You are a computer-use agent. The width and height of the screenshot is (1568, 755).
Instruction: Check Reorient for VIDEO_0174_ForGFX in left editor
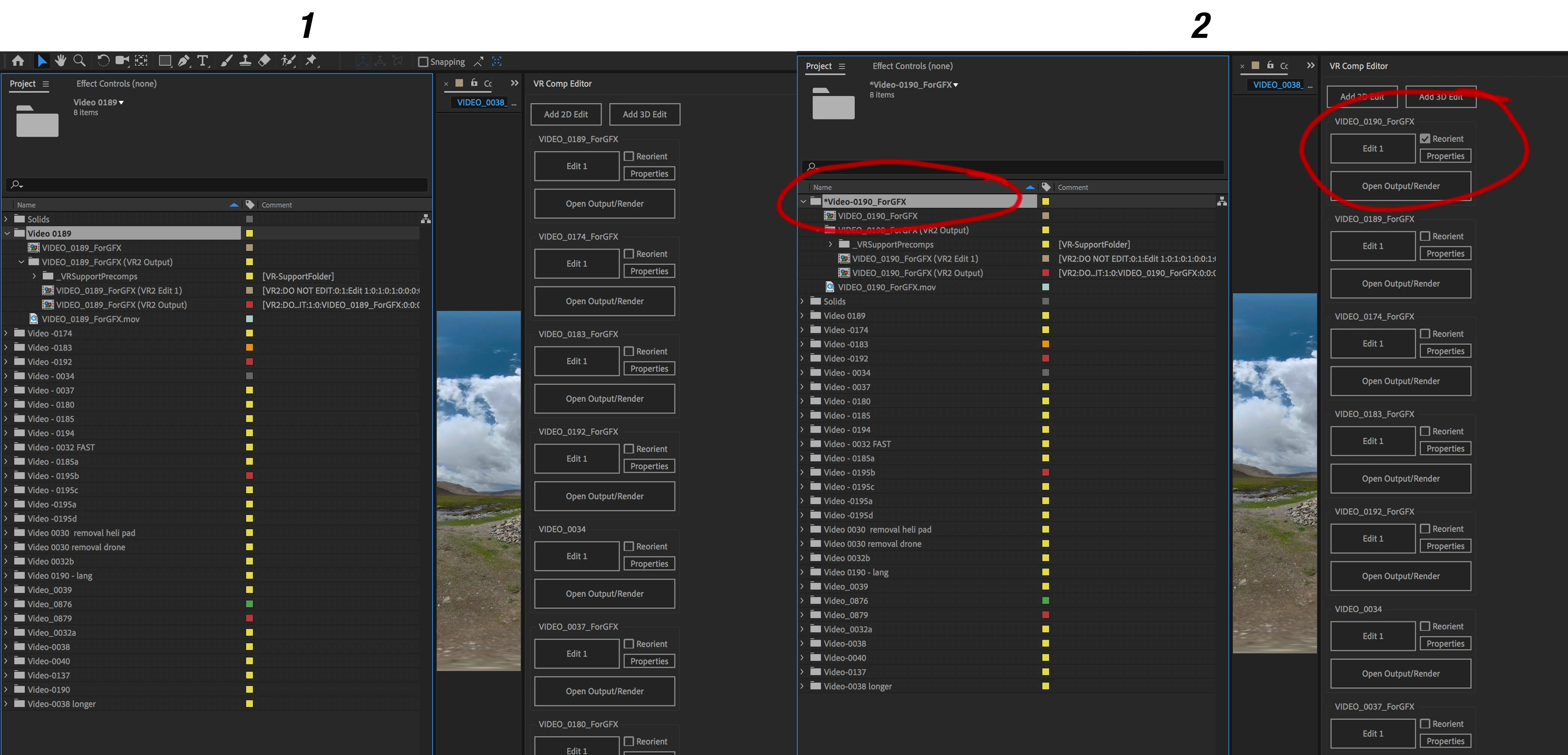[x=629, y=254]
